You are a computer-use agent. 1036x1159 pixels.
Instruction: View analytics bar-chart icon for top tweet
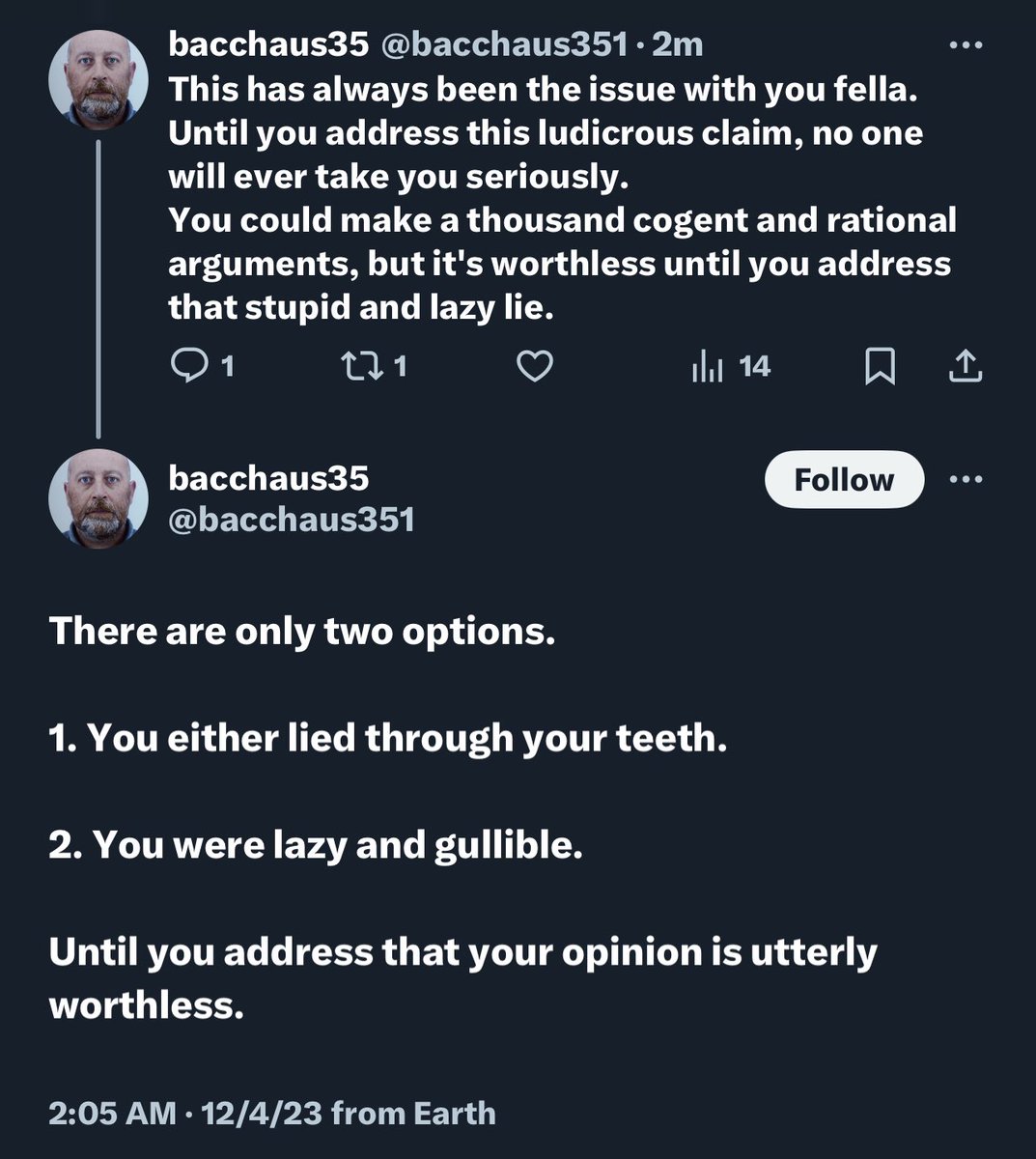[707, 366]
